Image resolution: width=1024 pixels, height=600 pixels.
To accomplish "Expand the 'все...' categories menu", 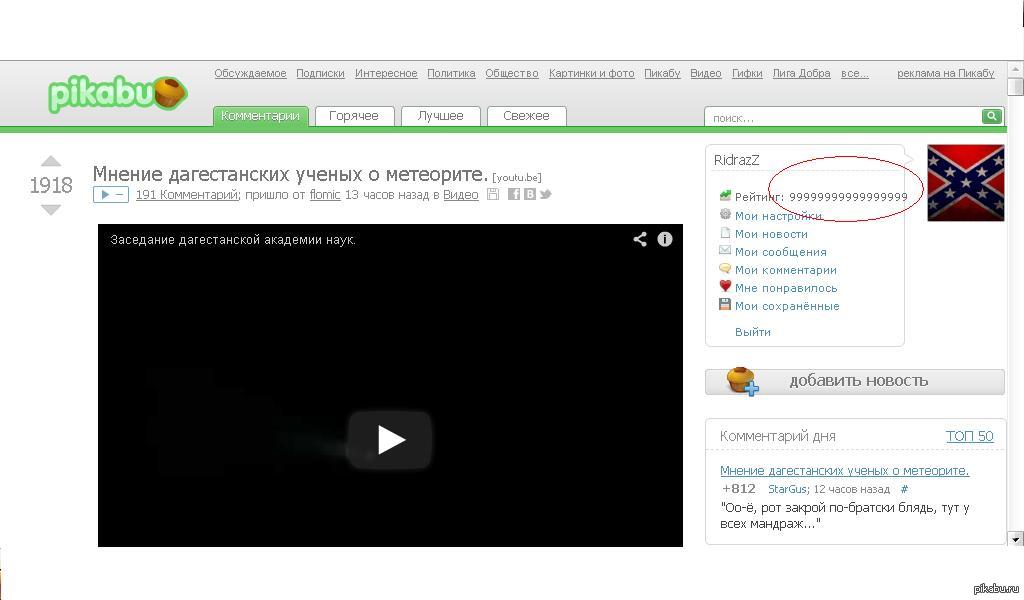I will point(854,73).
